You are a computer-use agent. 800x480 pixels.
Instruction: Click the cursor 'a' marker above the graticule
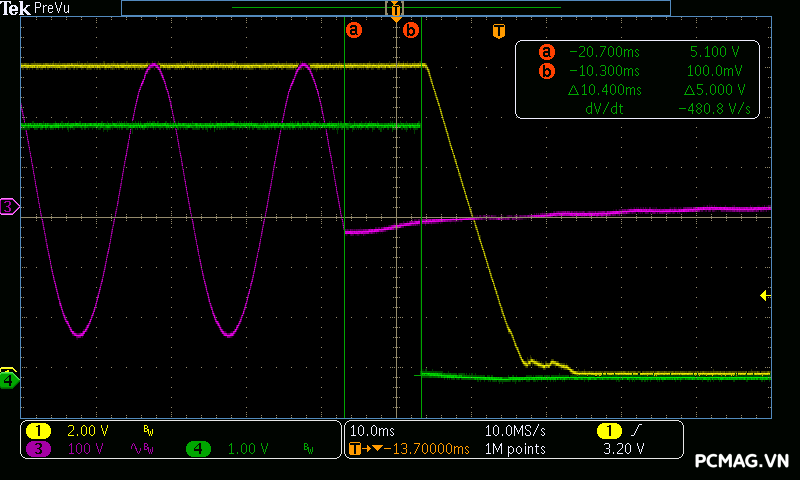point(353,31)
